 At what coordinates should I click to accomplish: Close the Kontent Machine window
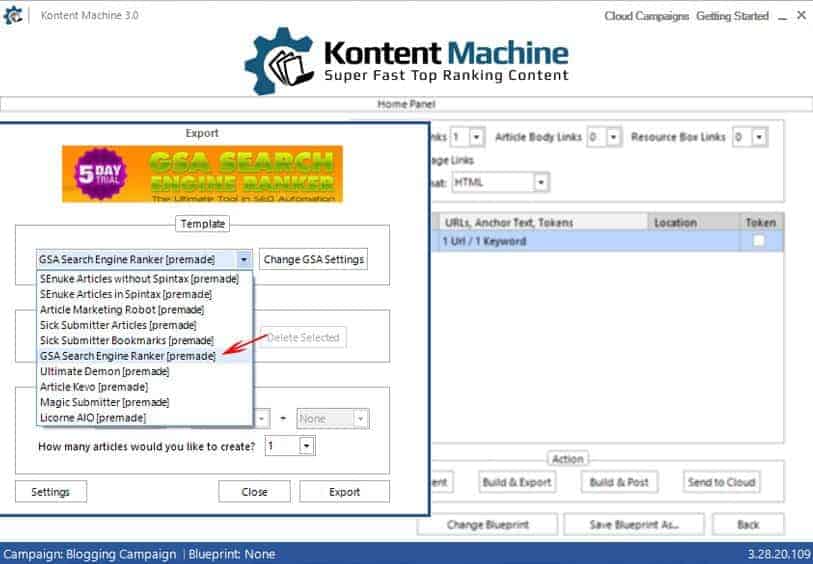(801, 16)
